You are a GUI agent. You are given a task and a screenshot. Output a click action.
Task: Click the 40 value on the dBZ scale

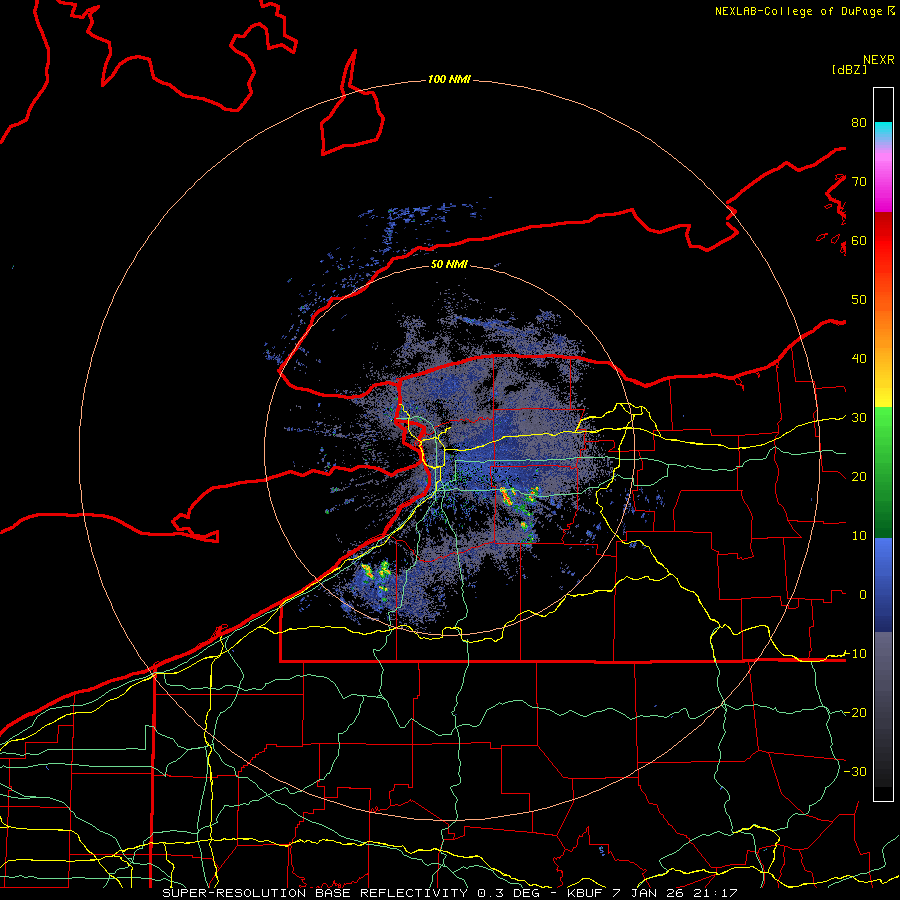(859, 359)
